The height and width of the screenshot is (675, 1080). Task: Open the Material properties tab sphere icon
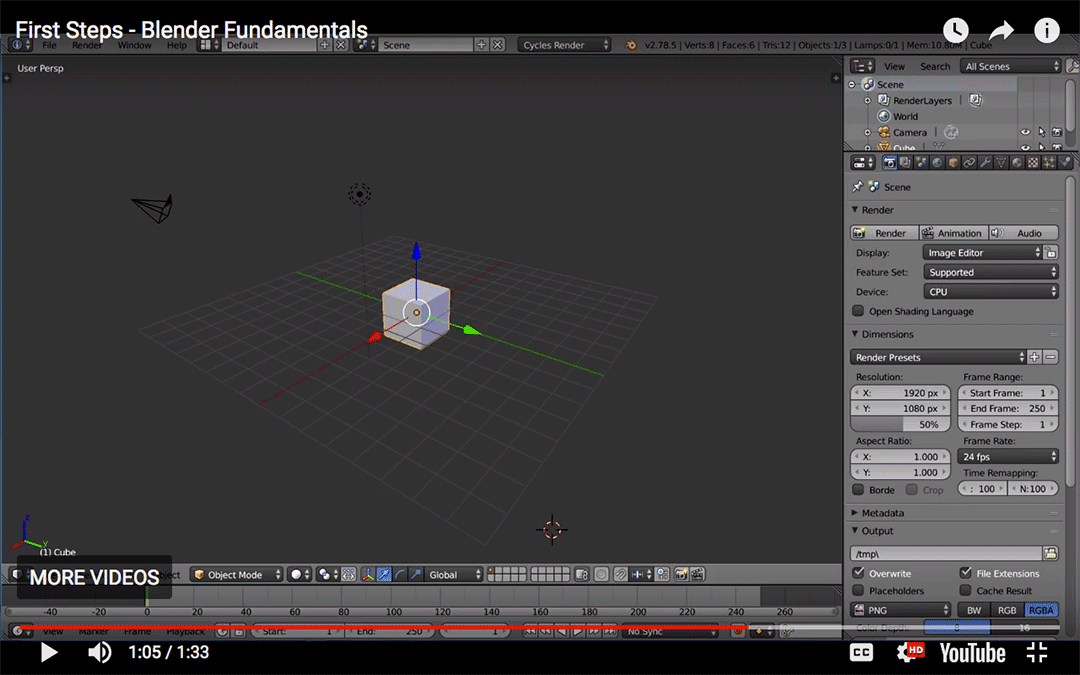[1017, 163]
